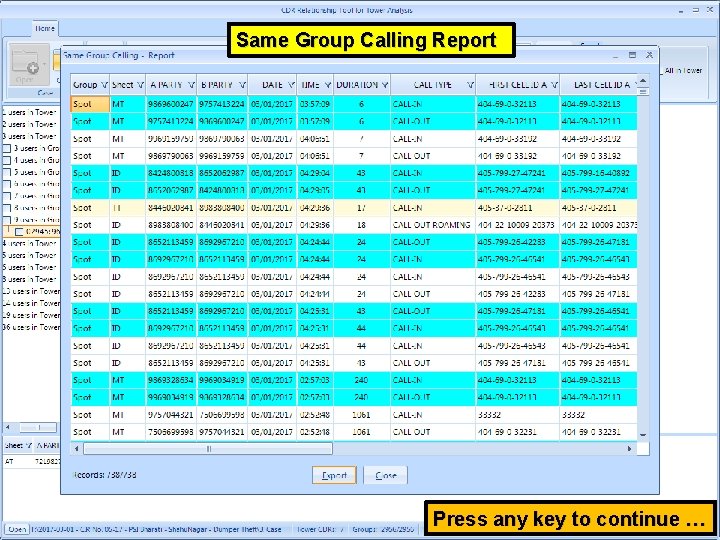Tick the highlighted number checkbox in tree
Screen dimensions: 720x540
point(19,231)
